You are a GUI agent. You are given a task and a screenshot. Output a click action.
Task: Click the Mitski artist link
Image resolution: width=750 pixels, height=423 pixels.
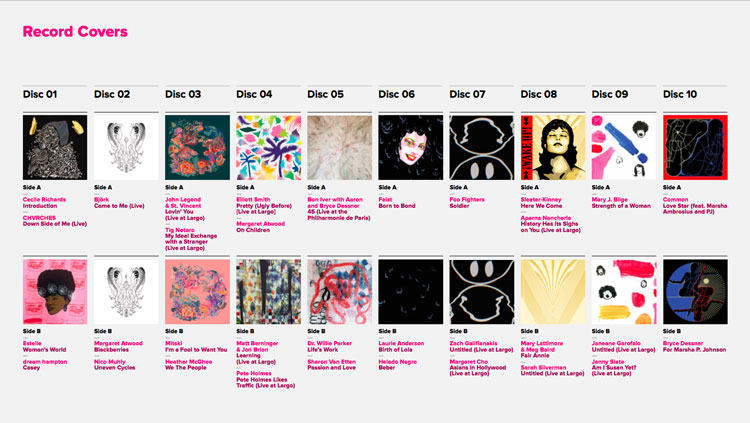click(x=174, y=343)
